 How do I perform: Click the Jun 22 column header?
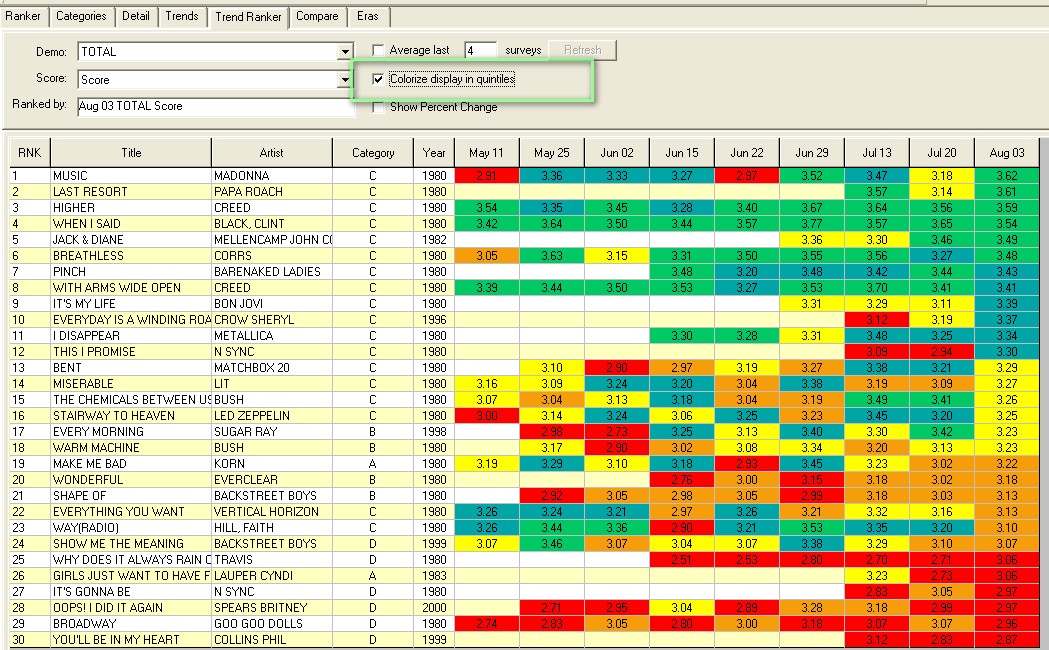point(747,153)
